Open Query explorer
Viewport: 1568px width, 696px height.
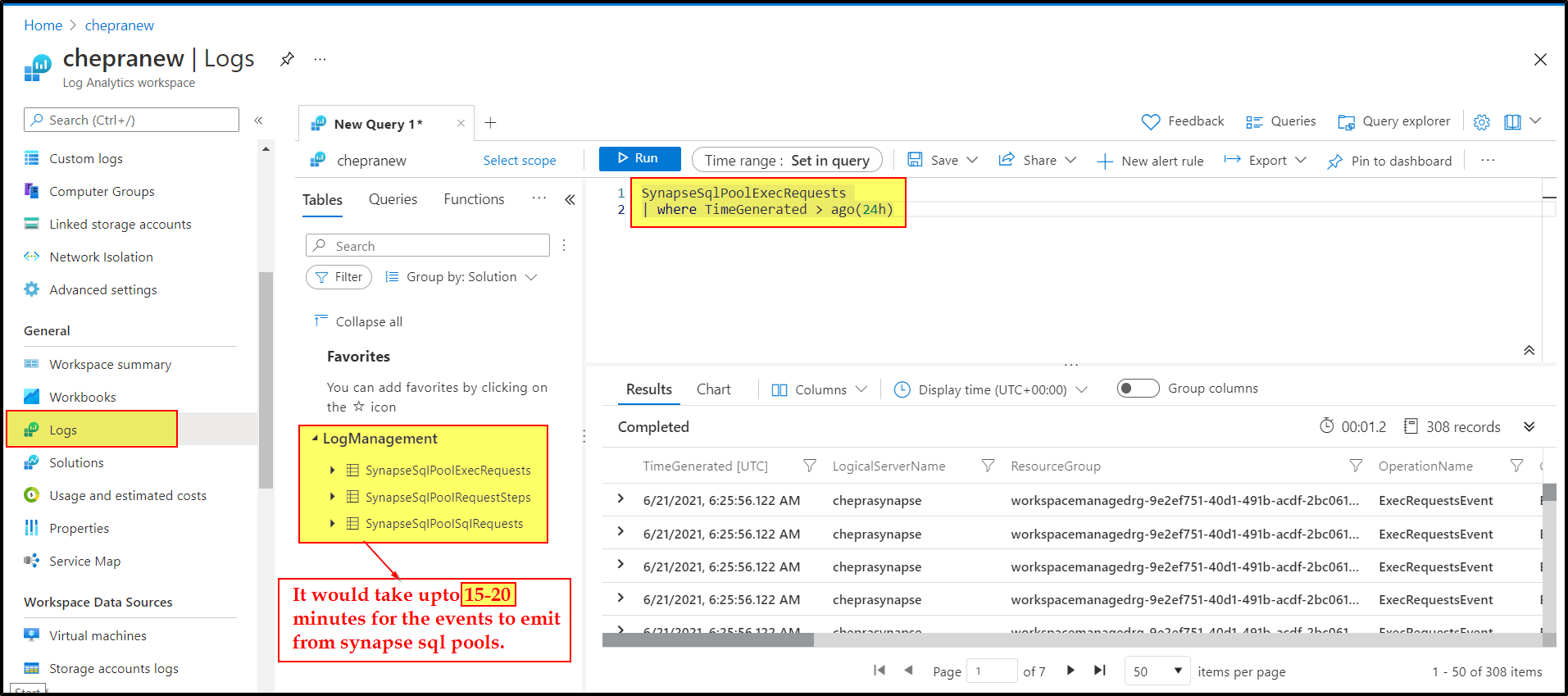[1393, 121]
